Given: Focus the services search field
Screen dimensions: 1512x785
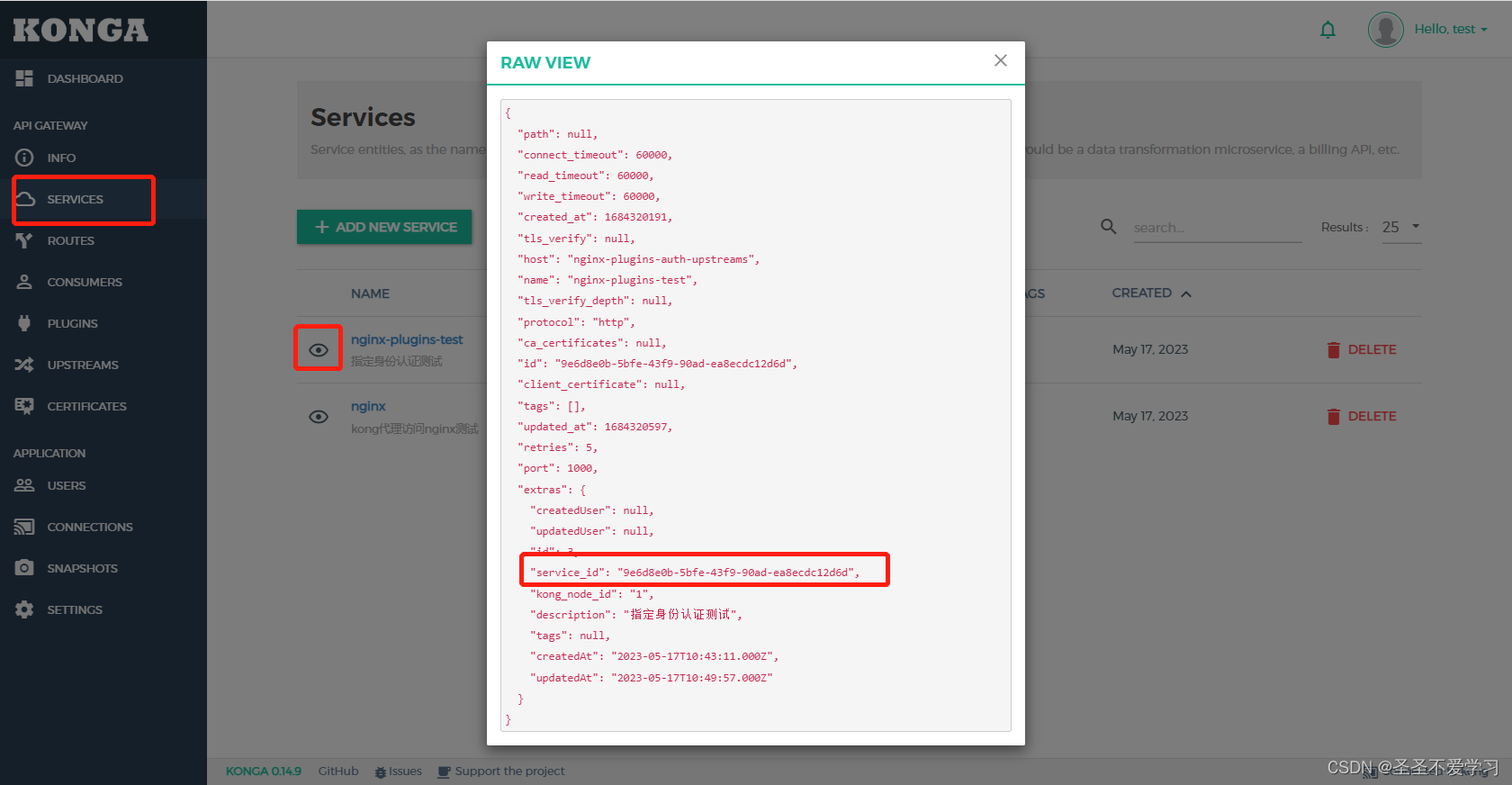Looking at the screenshot, I should [x=1217, y=228].
